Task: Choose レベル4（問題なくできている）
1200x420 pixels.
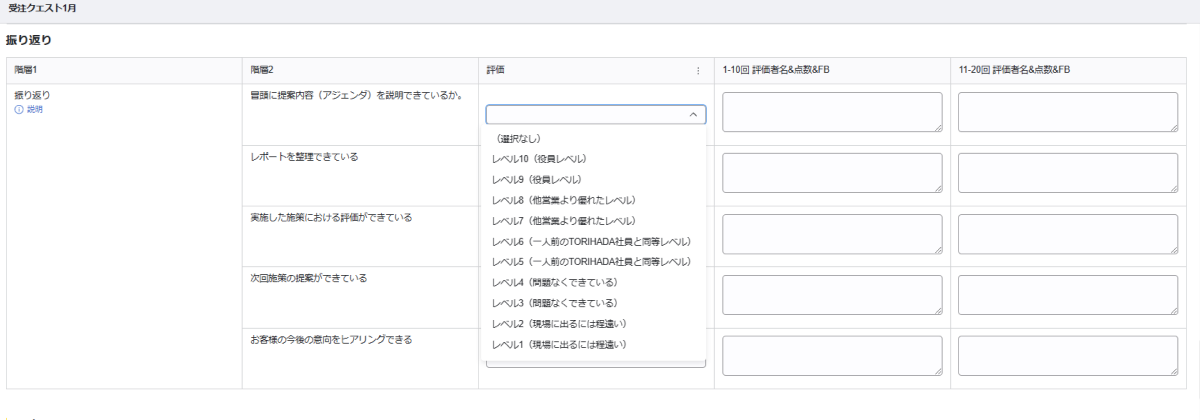Action: pyautogui.click(x=554, y=283)
